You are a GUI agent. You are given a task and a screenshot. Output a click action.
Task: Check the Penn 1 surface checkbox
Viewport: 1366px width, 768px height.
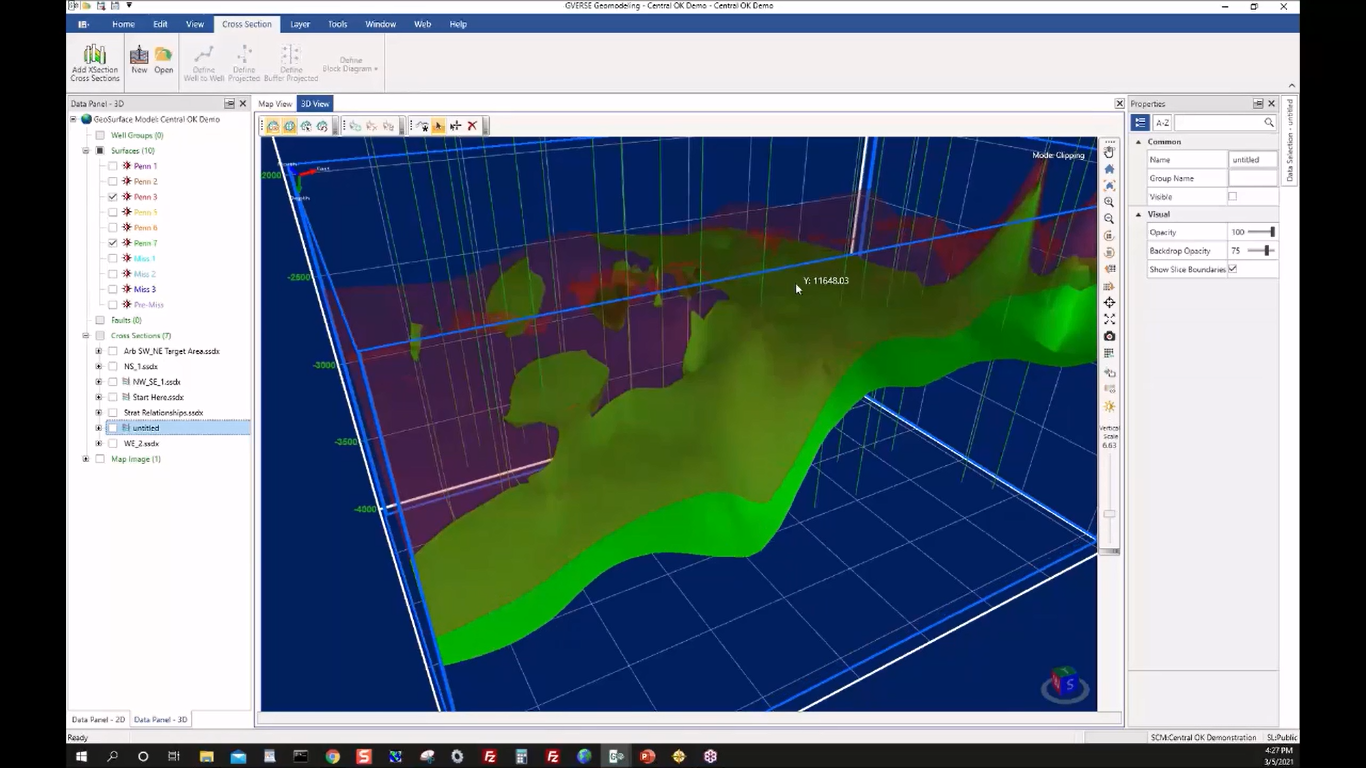[113, 166]
